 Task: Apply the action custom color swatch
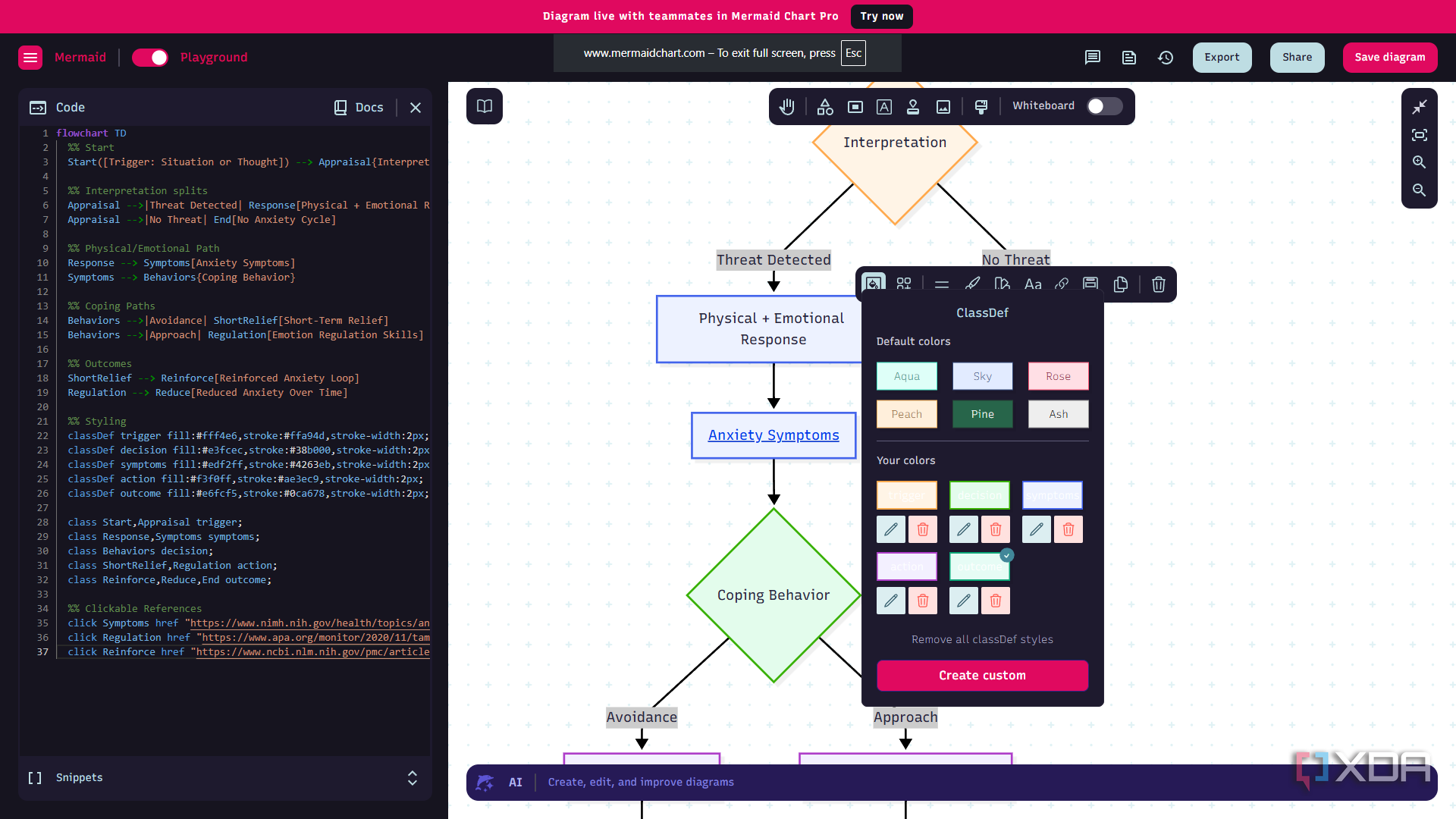(x=907, y=566)
